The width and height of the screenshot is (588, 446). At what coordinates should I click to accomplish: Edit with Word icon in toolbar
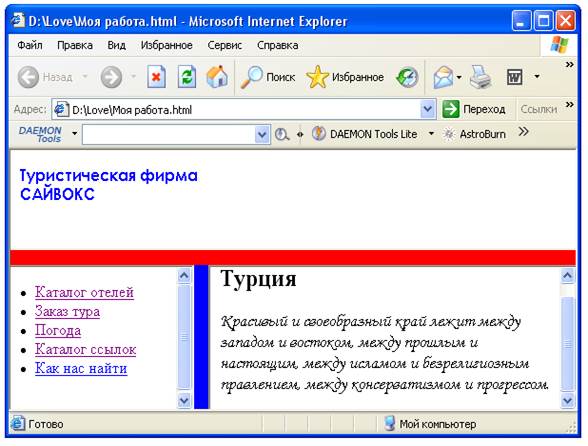pos(514,77)
